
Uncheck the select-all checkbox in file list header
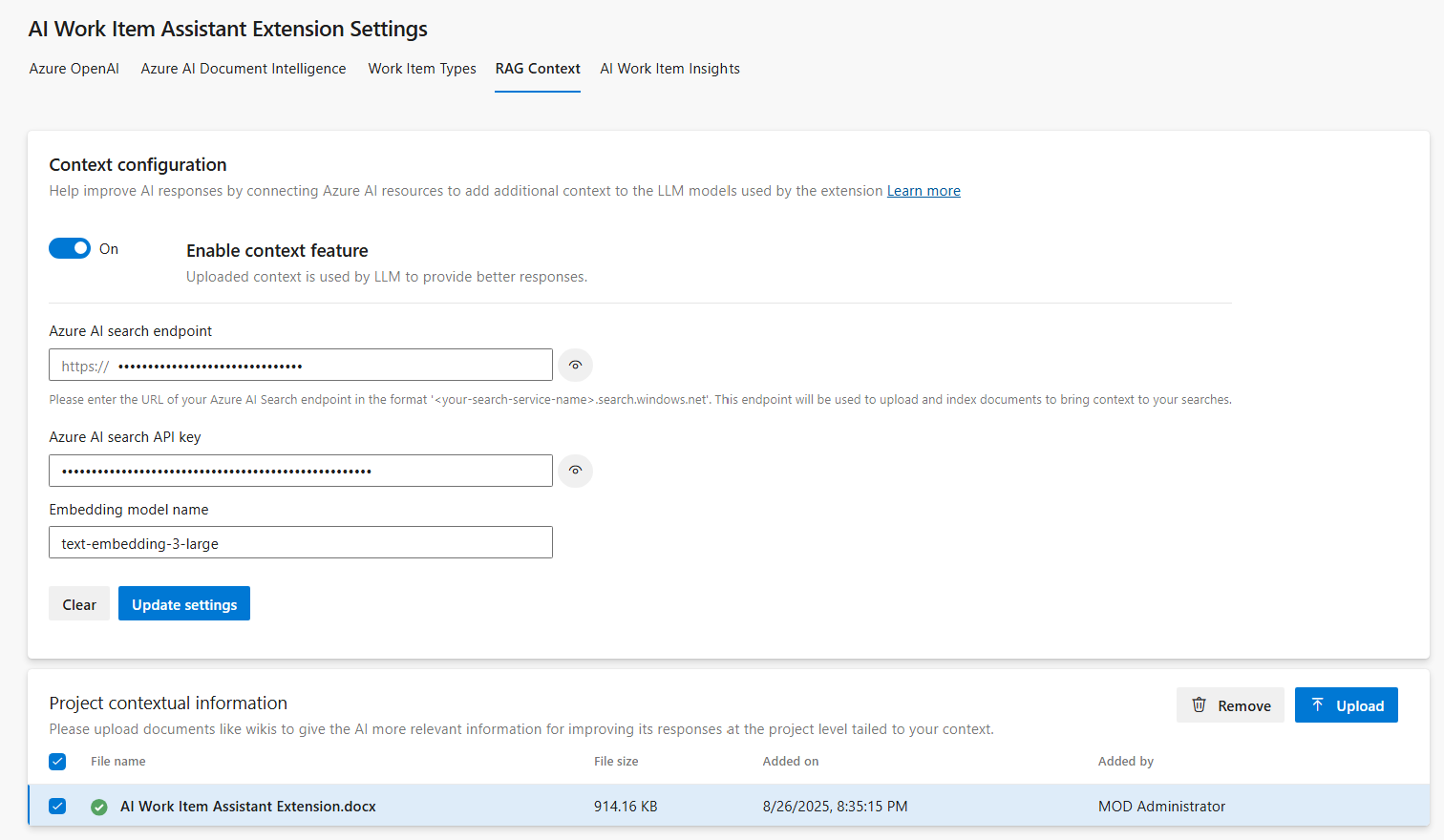click(x=57, y=761)
